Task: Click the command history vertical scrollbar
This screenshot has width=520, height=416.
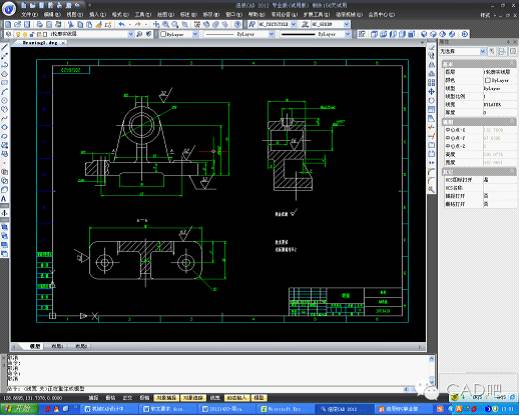Action: point(432,369)
